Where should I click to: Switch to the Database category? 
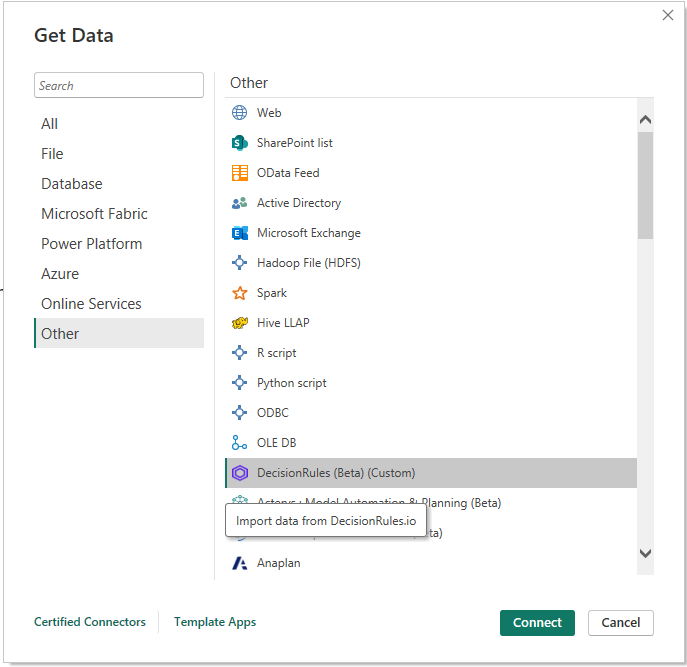72,184
